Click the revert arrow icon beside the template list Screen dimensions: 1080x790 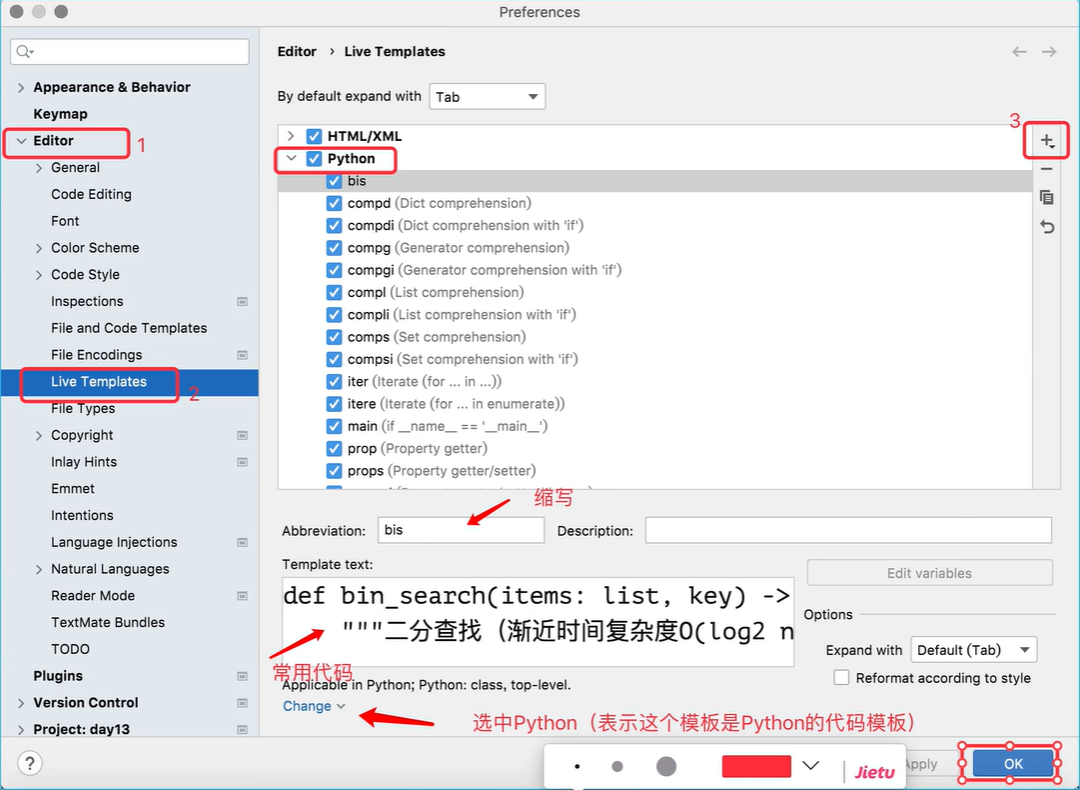point(1046,227)
